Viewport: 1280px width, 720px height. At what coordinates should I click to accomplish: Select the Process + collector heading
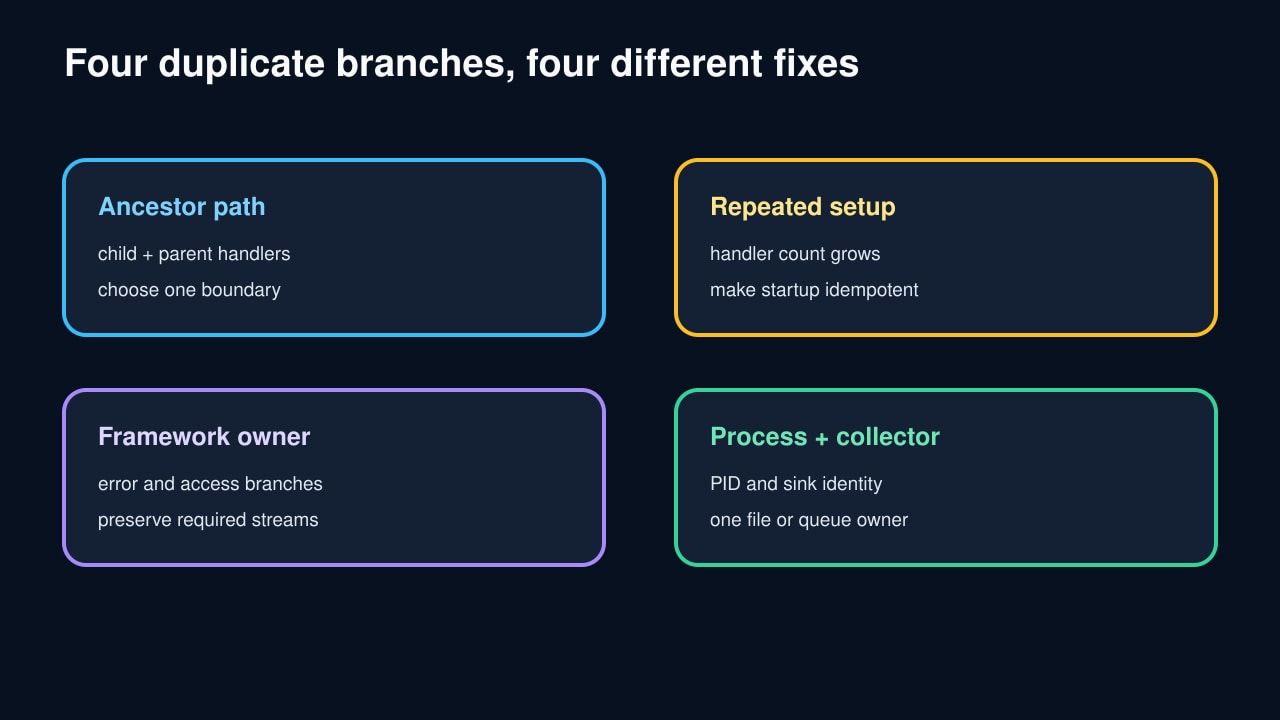[x=825, y=437]
